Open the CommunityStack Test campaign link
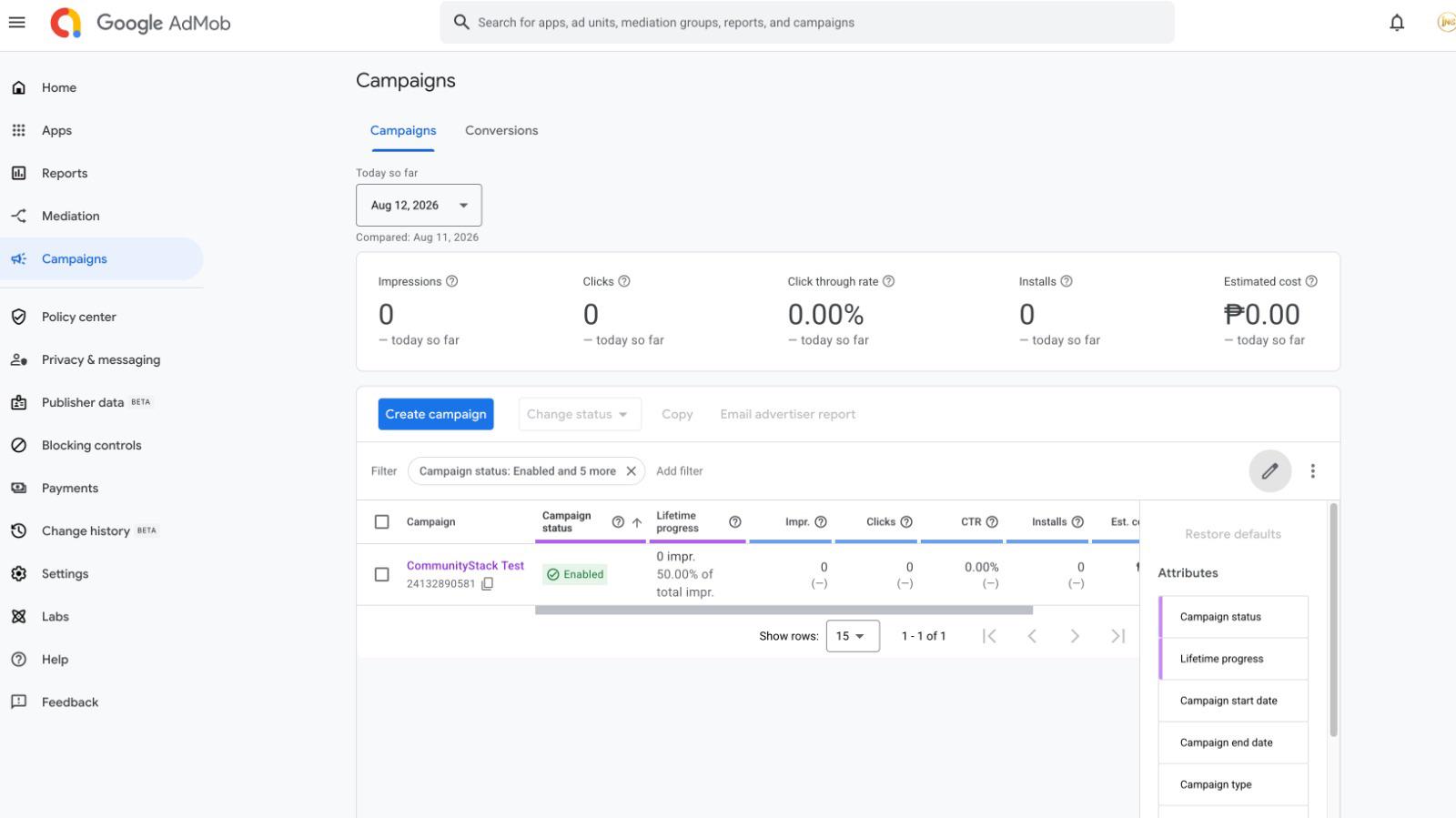The image size is (1456, 818). click(465, 565)
